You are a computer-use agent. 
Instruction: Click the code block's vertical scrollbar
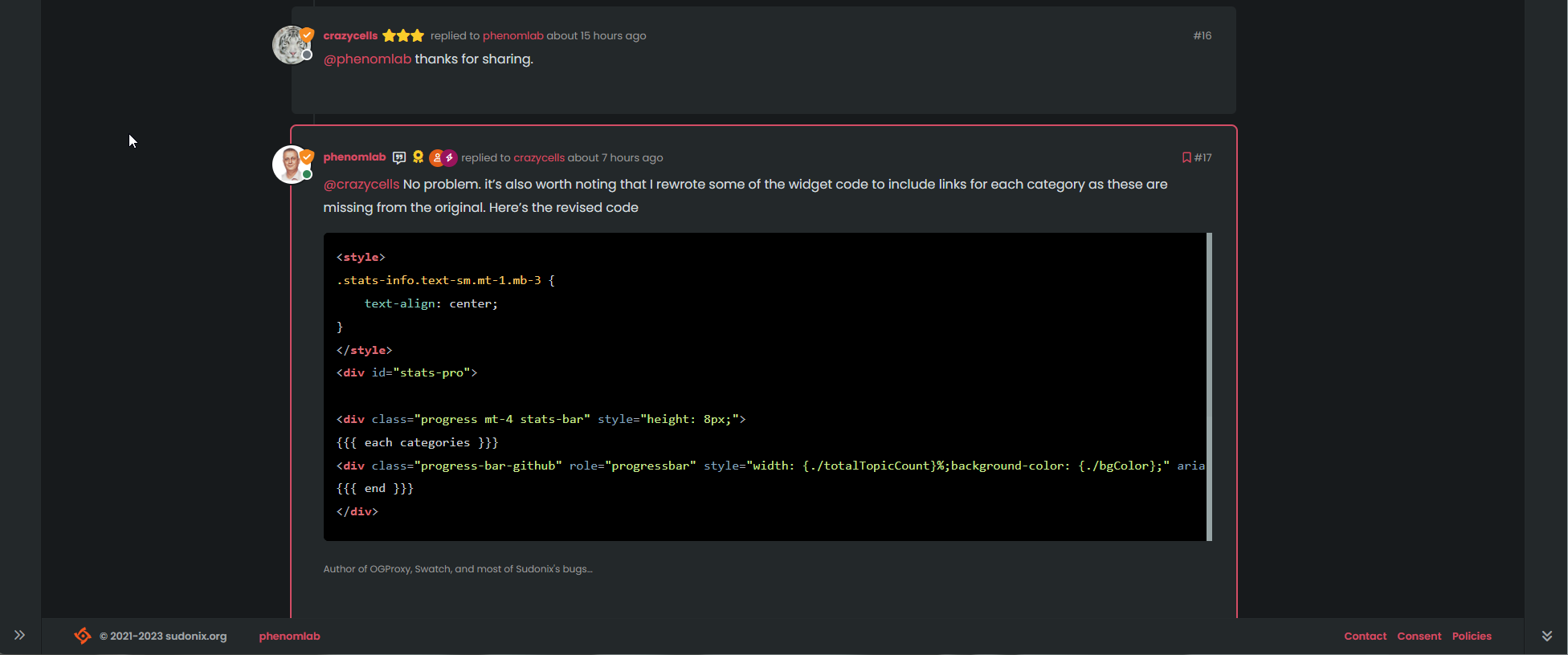coord(1209,387)
